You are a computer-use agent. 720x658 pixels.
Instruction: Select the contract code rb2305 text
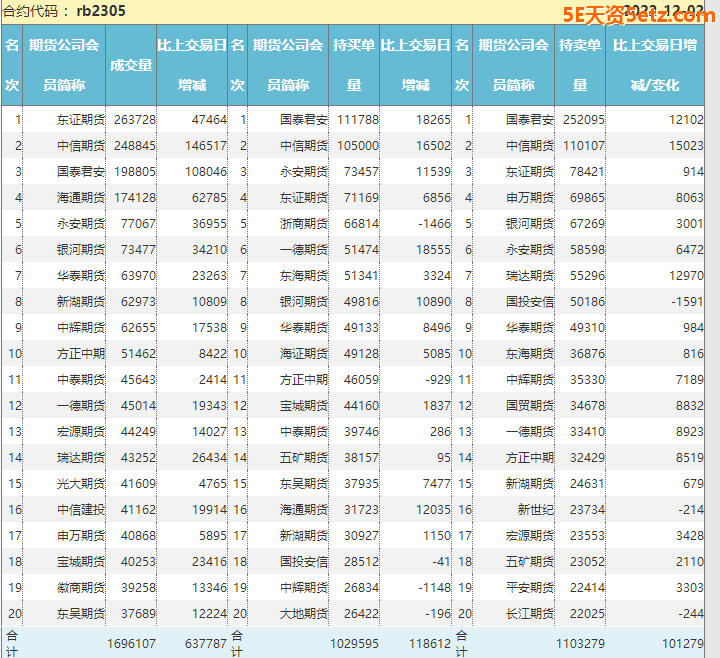(101, 11)
